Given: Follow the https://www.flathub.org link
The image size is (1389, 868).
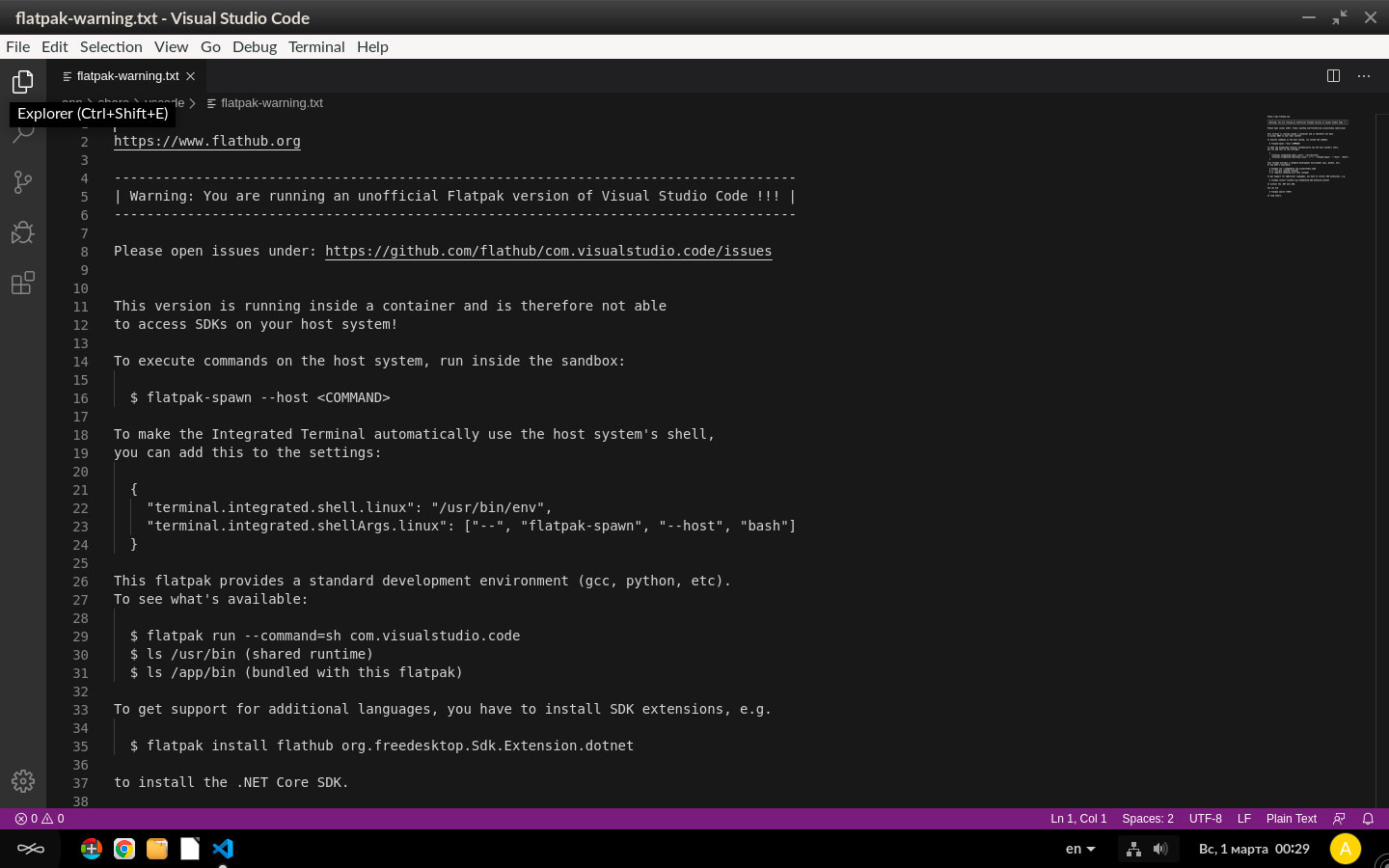Looking at the screenshot, I should [207, 141].
